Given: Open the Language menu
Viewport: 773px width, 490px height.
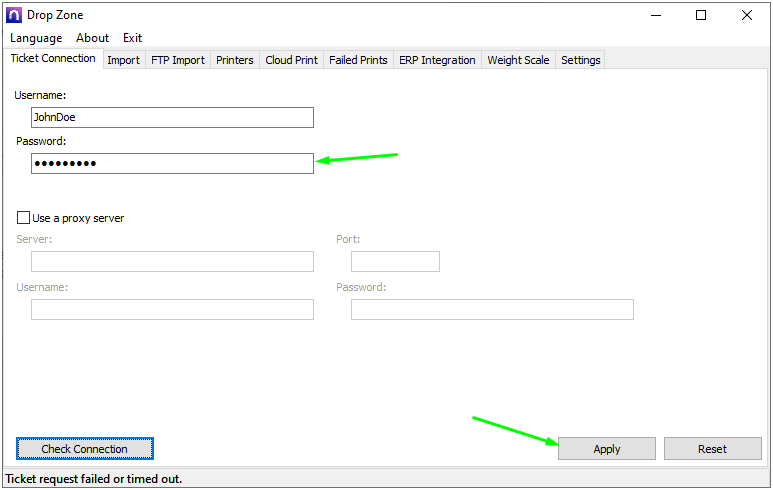Looking at the screenshot, I should pos(36,38).
